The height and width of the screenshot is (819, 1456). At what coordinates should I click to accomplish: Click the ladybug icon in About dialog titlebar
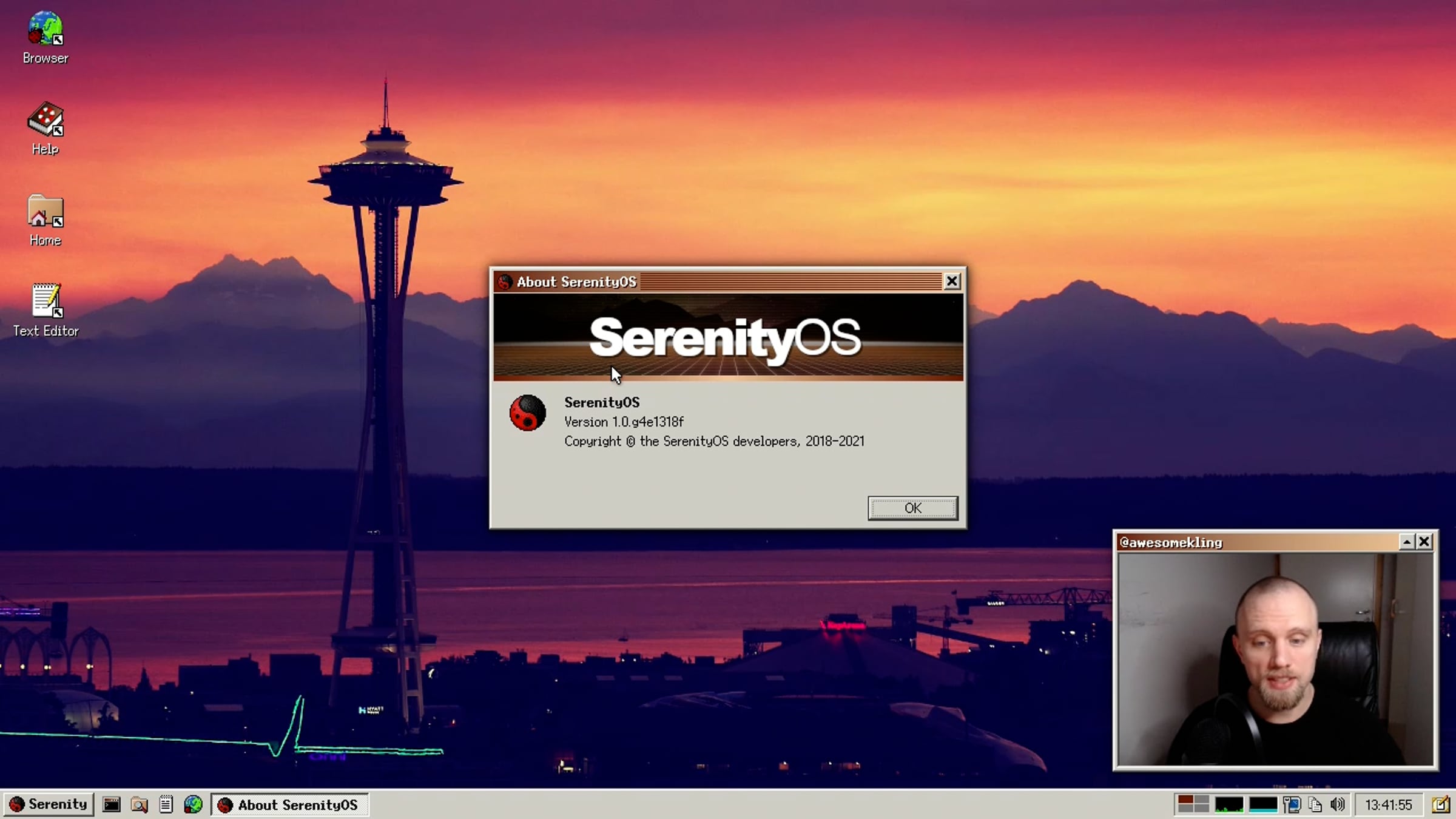(505, 281)
